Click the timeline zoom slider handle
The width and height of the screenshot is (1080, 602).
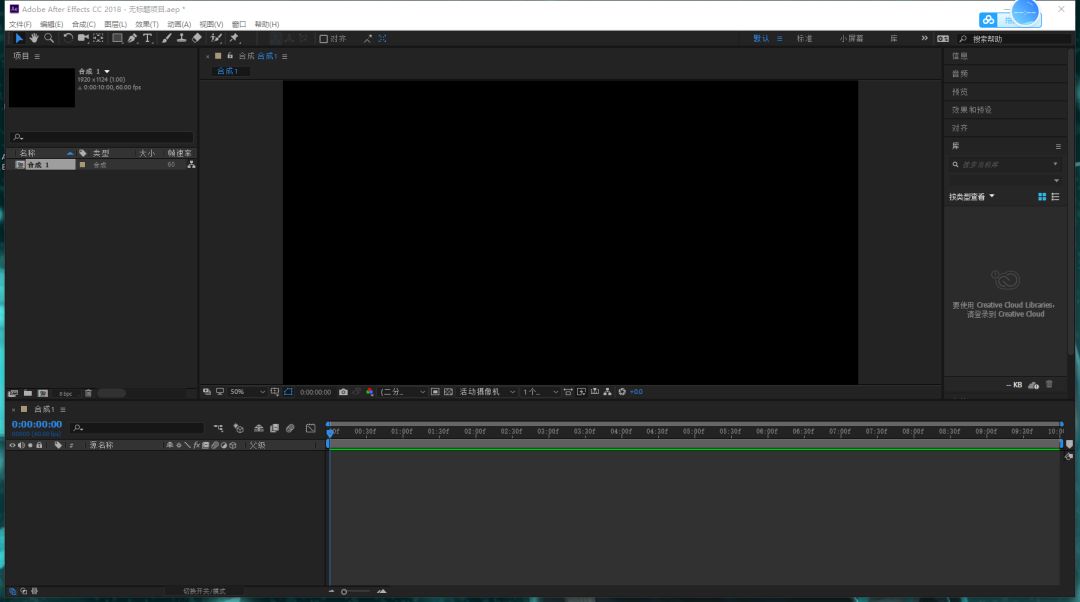click(x=344, y=592)
